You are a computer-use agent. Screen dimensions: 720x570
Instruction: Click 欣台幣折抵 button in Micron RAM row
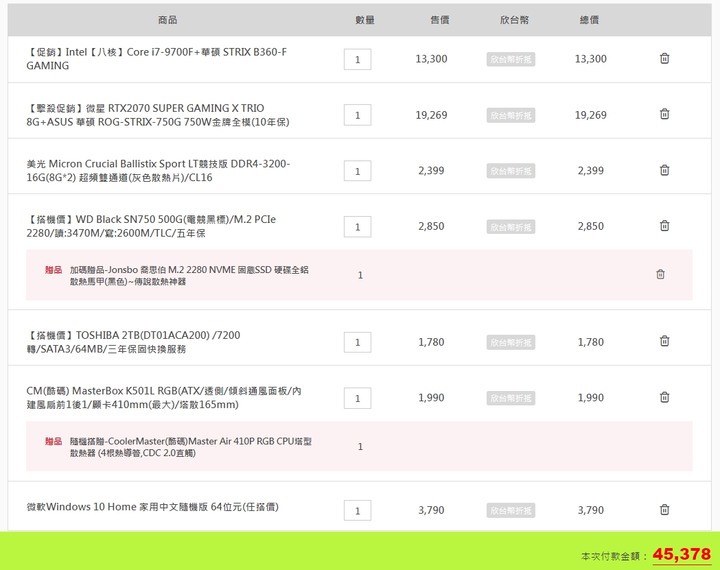511,171
